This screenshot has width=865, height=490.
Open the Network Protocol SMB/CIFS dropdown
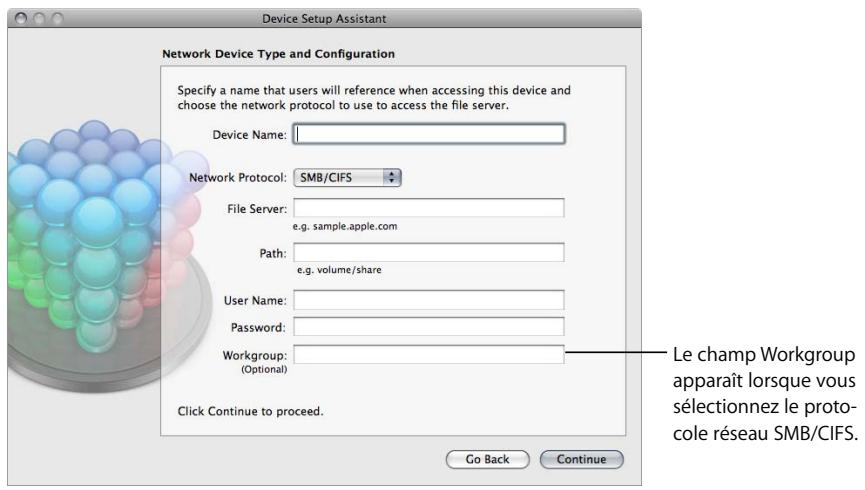(347, 178)
